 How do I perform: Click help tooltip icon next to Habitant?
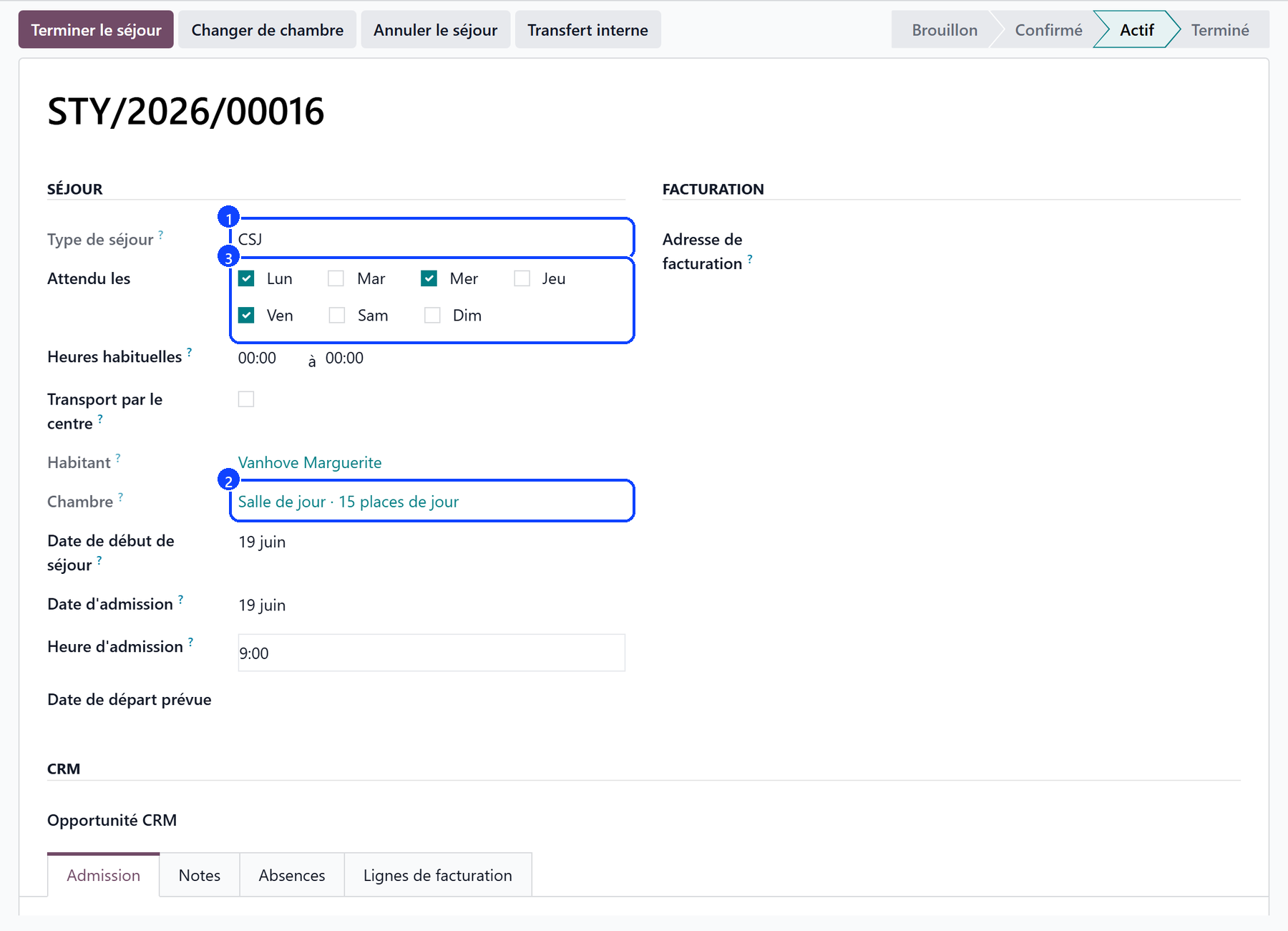coord(118,457)
